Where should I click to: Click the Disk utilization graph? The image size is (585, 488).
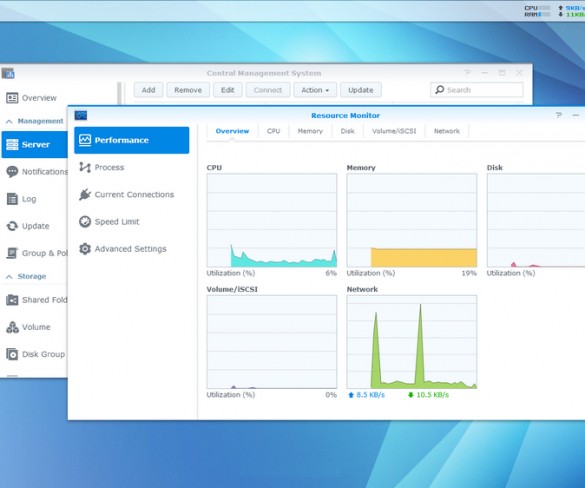[x=536, y=220]
